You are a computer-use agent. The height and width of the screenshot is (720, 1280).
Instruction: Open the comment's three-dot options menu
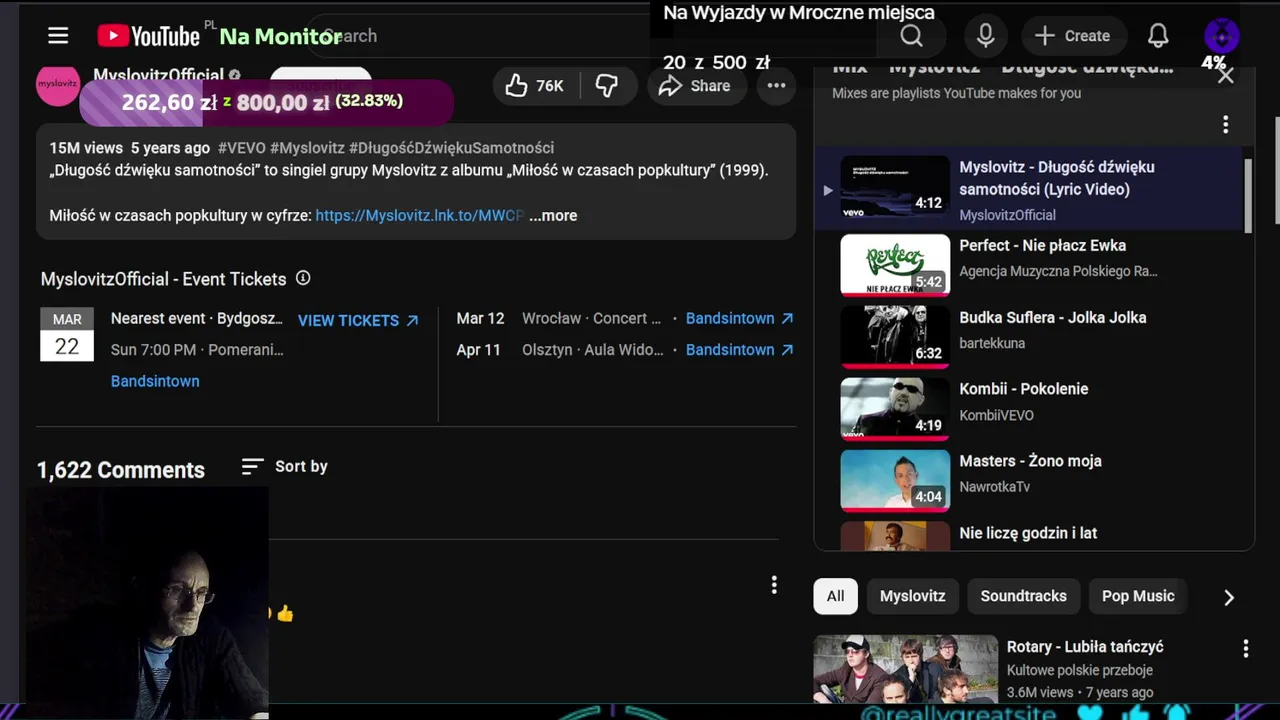[x=773, y=585]
